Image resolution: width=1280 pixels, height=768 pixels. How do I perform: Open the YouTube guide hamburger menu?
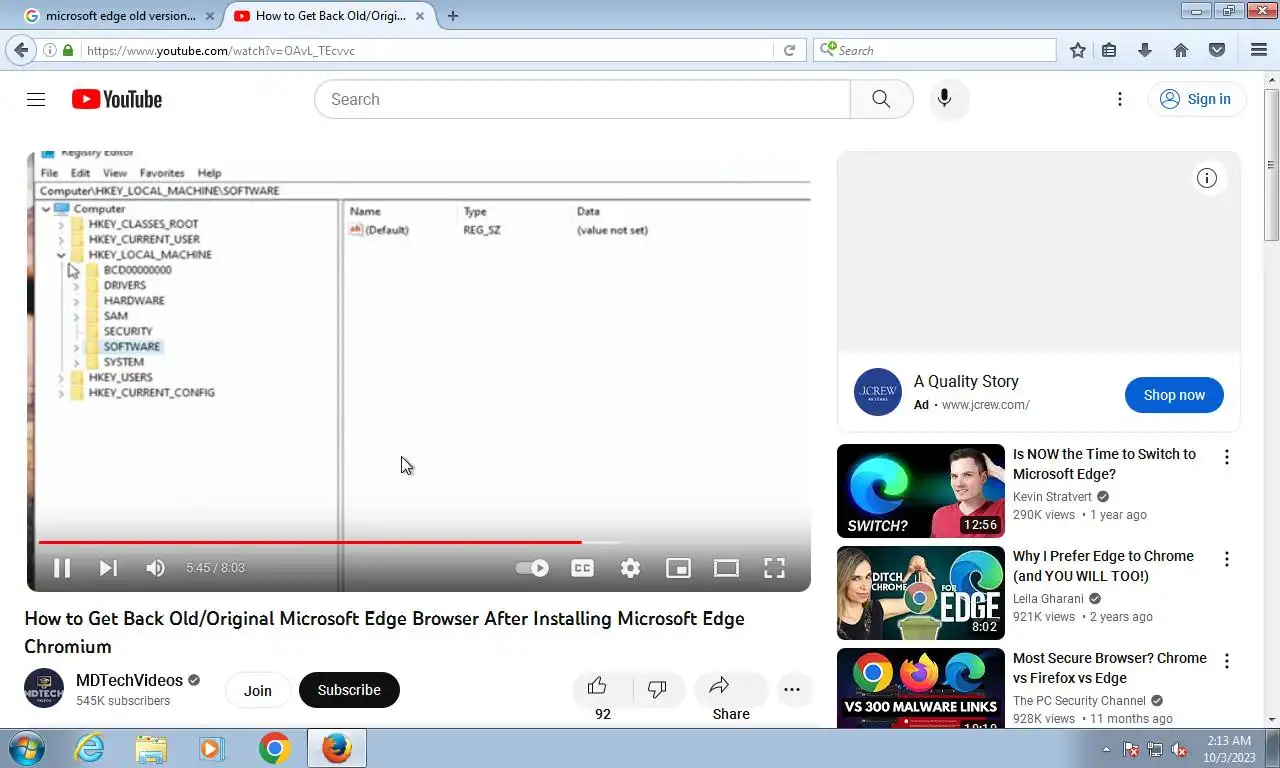36,99
